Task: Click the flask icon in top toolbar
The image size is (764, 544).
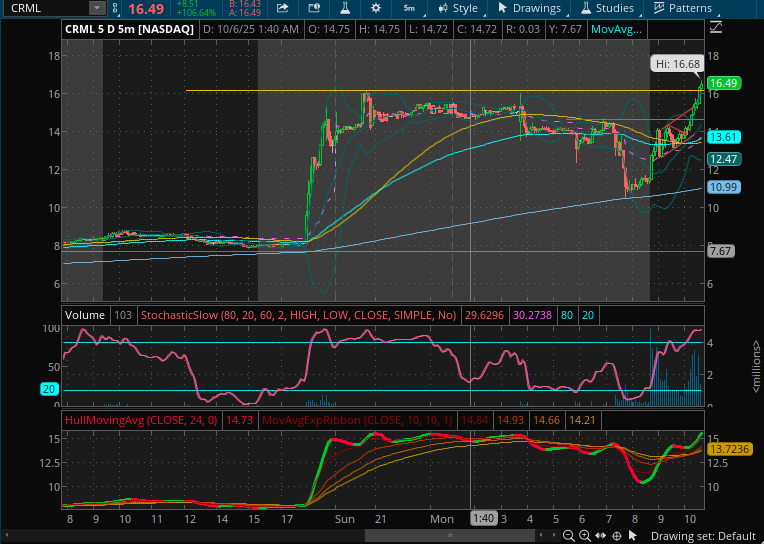Action: point(342,8)
